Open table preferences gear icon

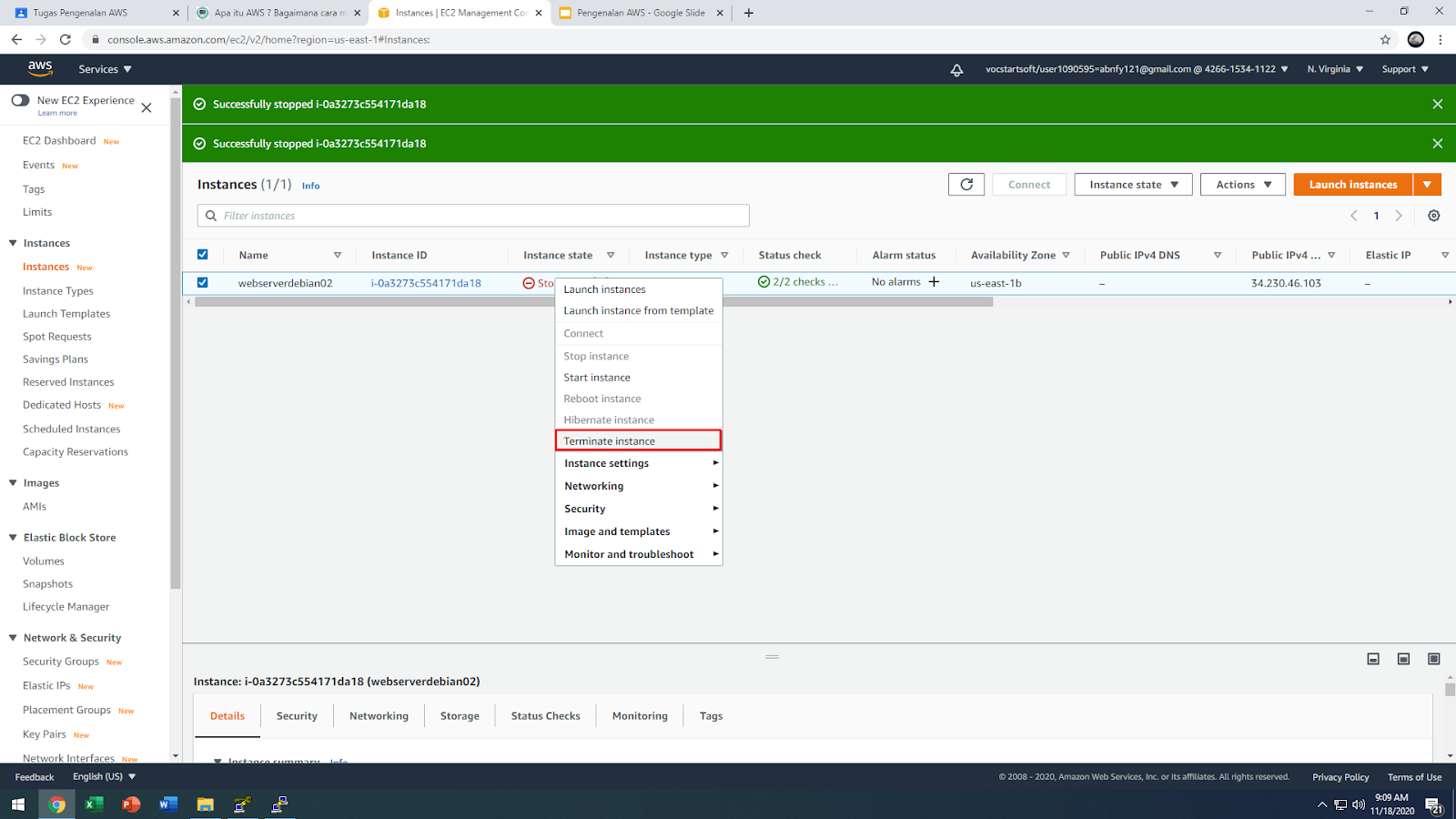pos(1434,216)
